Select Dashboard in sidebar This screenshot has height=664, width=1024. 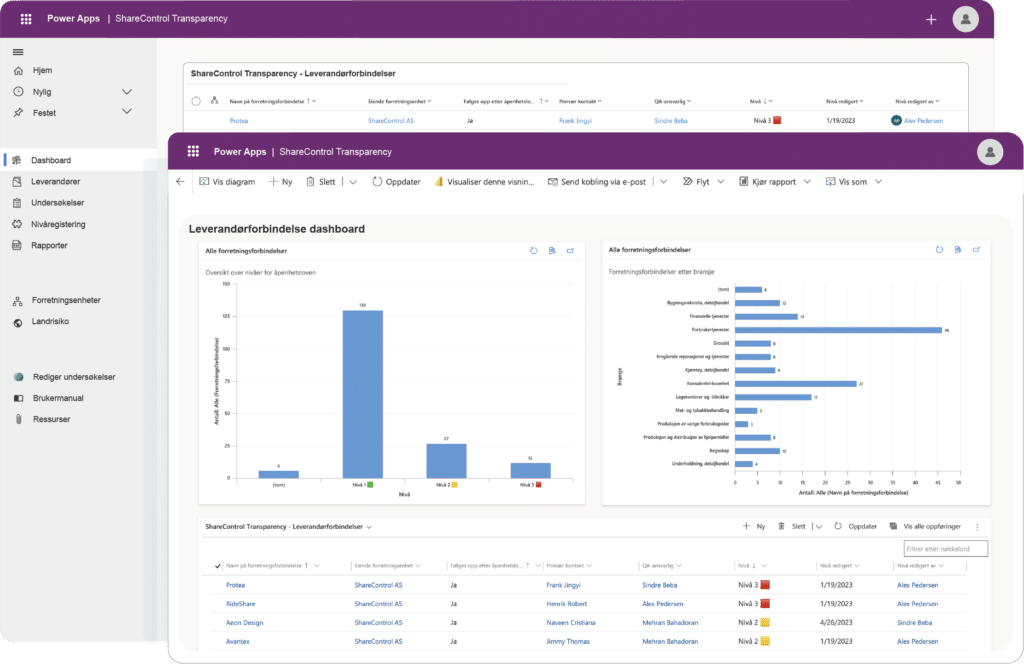point(51,161)
